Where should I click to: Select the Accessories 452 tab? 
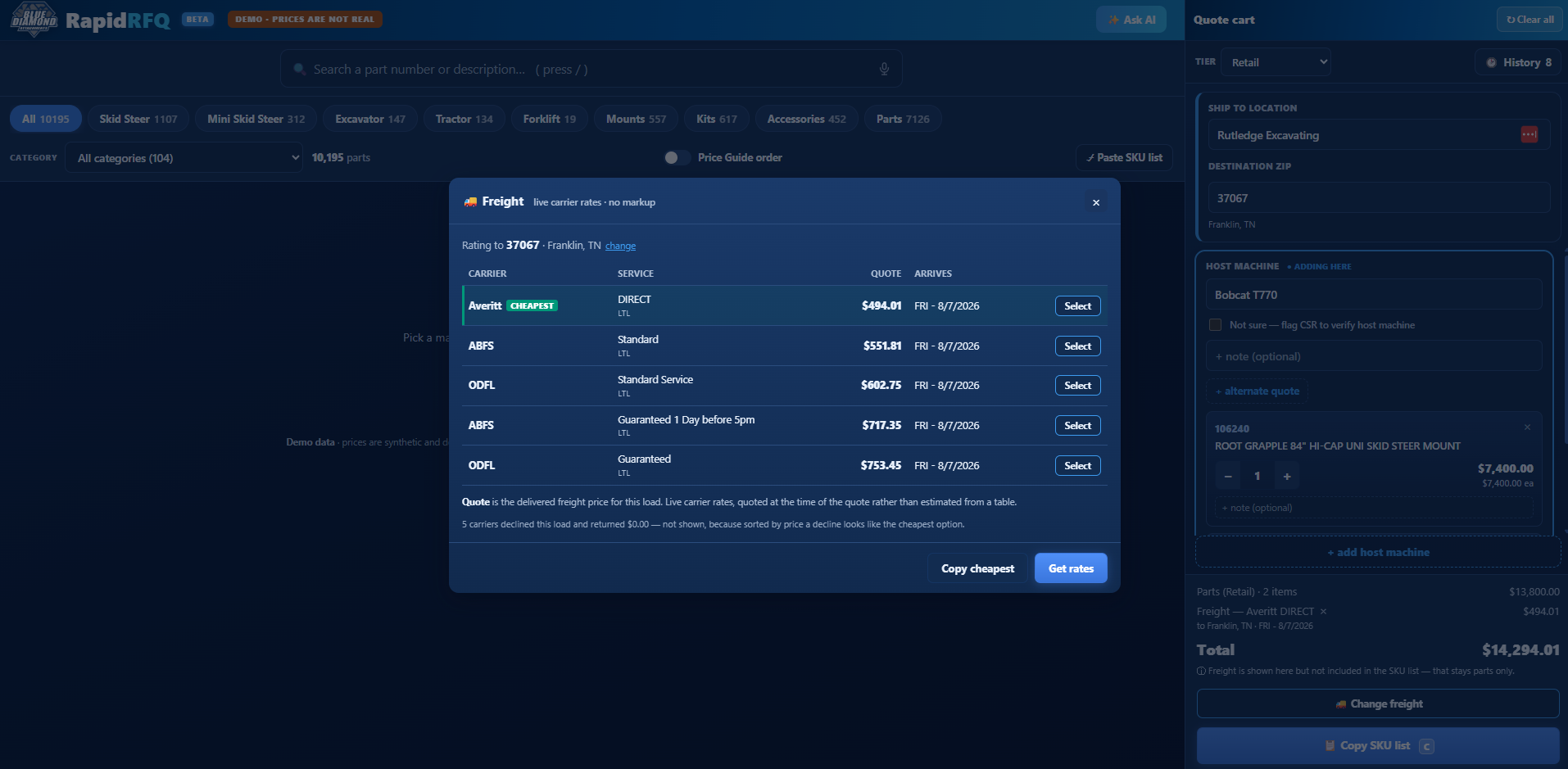click(807, 119)
